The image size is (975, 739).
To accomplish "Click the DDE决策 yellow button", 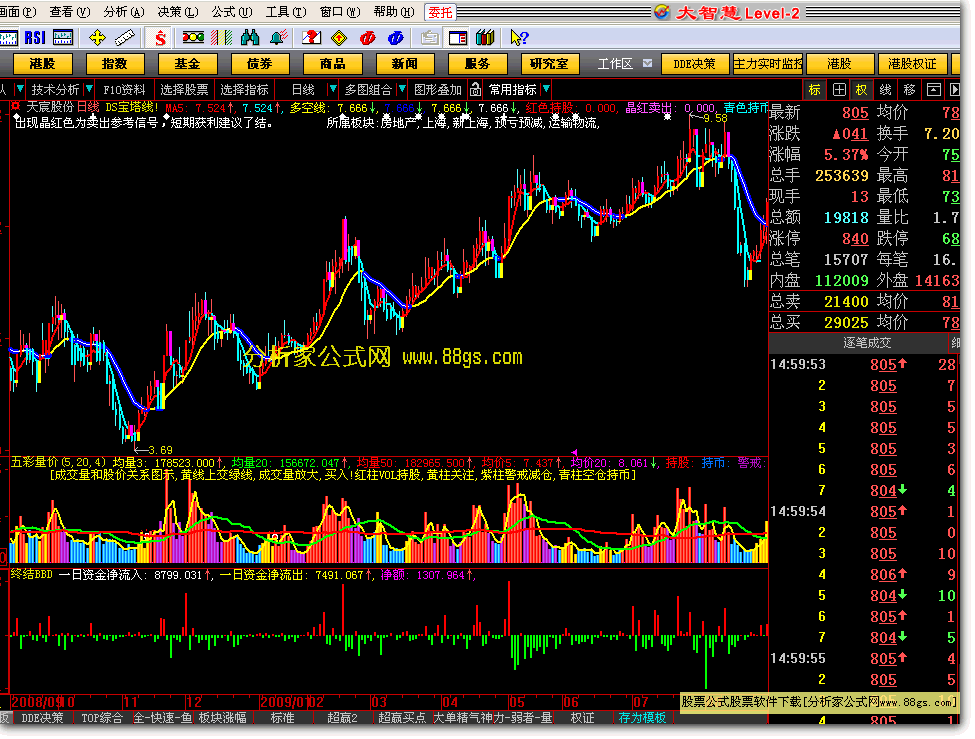I will tap(695, 63).
